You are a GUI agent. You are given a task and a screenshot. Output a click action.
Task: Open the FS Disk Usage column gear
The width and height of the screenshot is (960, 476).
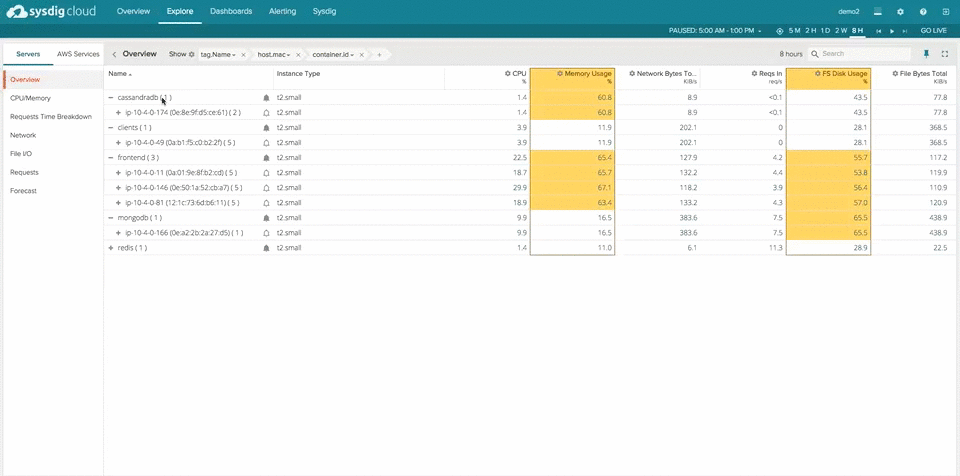click(x=817, y=74)
